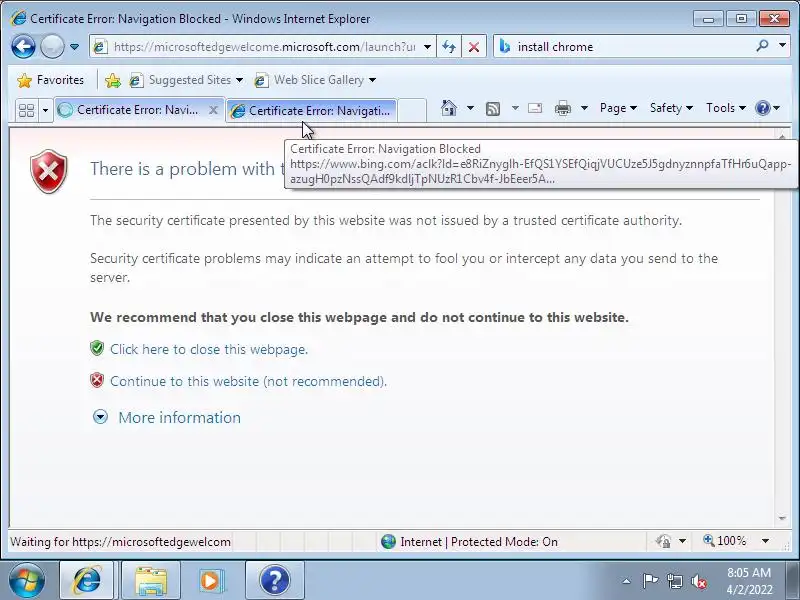The width and height of the screenshot is (800, 600).
Task: Expand the zoom level dropdown arrow
Action: (x=765, y=541)
